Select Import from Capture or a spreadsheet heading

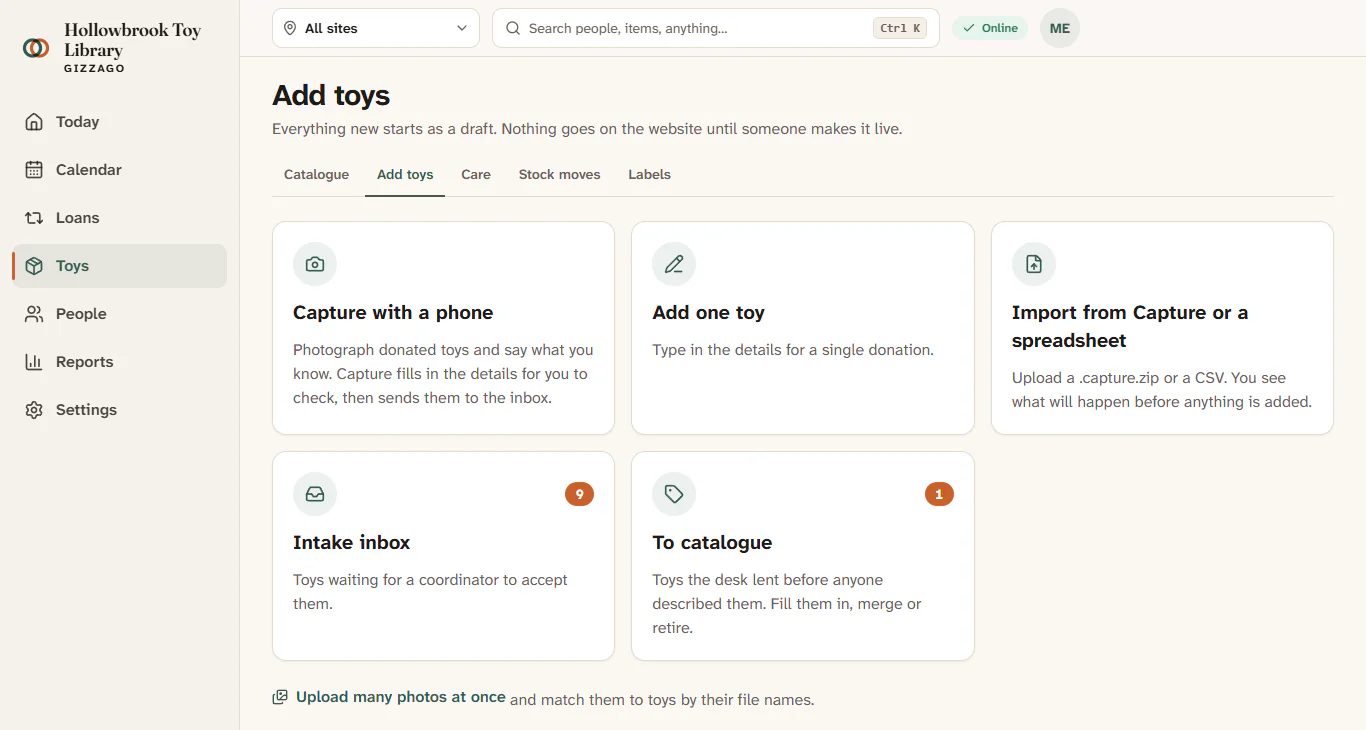tap(1130, 327)
